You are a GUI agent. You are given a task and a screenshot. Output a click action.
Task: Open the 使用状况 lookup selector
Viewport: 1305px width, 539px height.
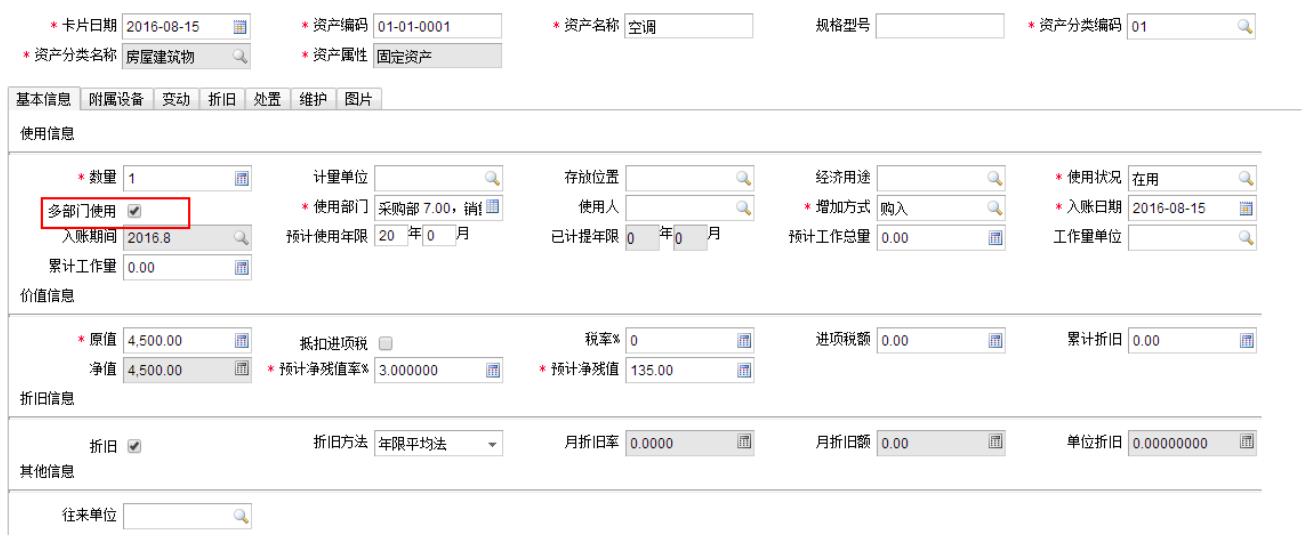pos(1245,179)
